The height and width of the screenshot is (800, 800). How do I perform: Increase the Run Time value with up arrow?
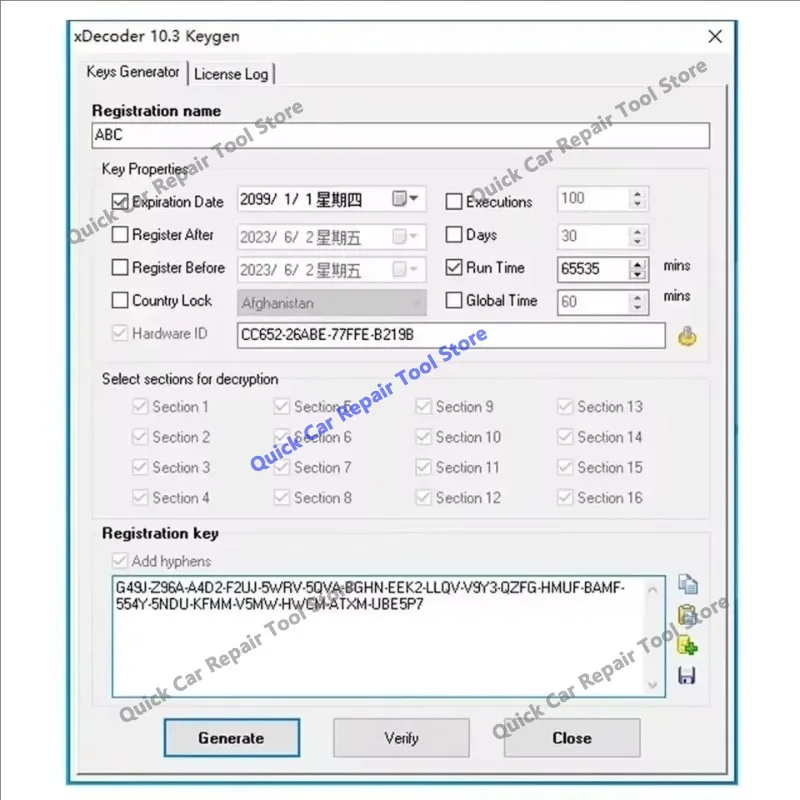point(637,264)
